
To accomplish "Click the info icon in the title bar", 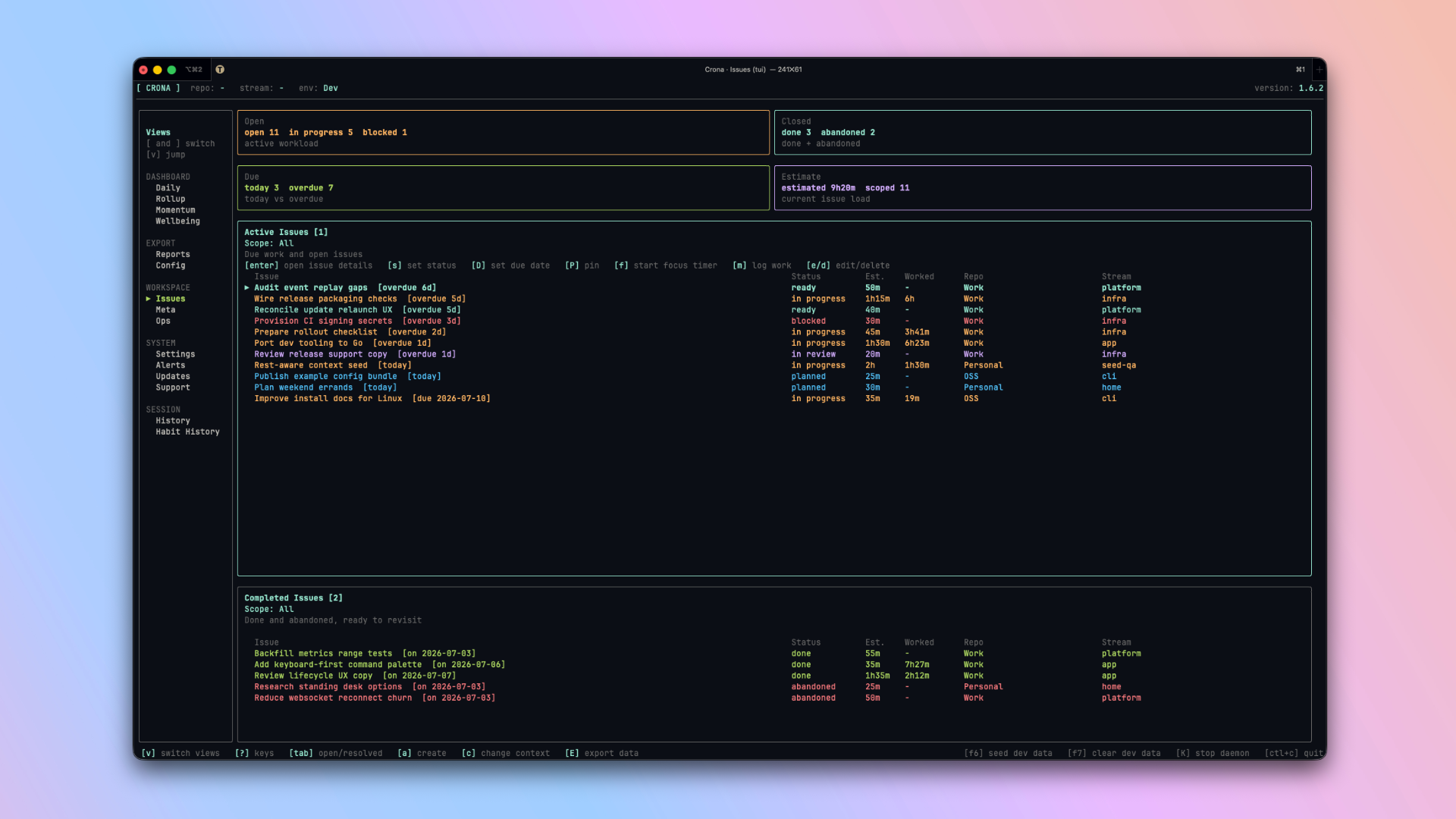I will tap(220, 69).
